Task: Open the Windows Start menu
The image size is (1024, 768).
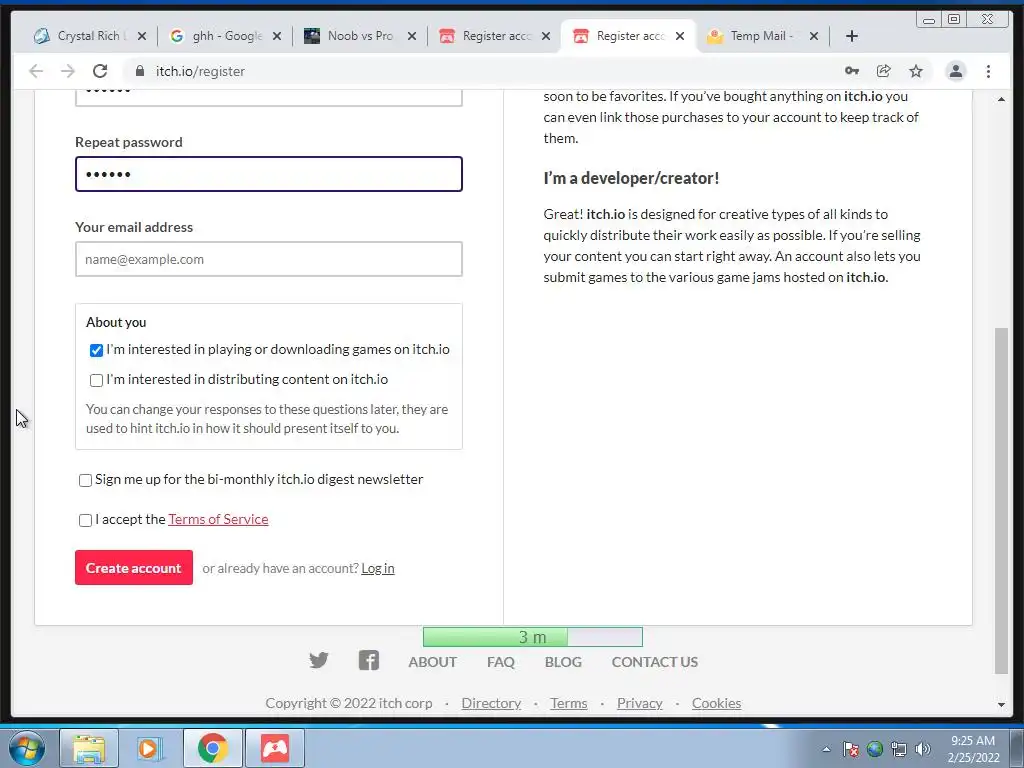Action: pos(27,748)
